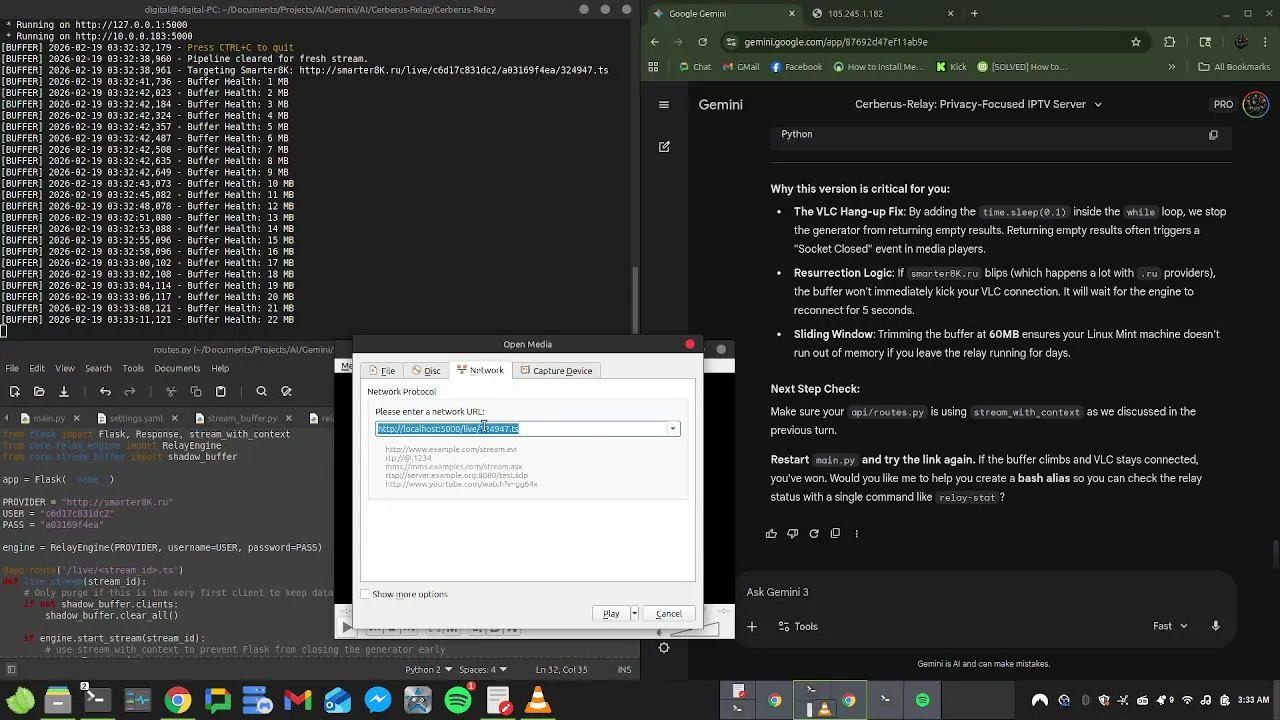Switch to the settings.yaml editor tab
The height and width of the screenshot is (720, 1280).
[137, 418]
